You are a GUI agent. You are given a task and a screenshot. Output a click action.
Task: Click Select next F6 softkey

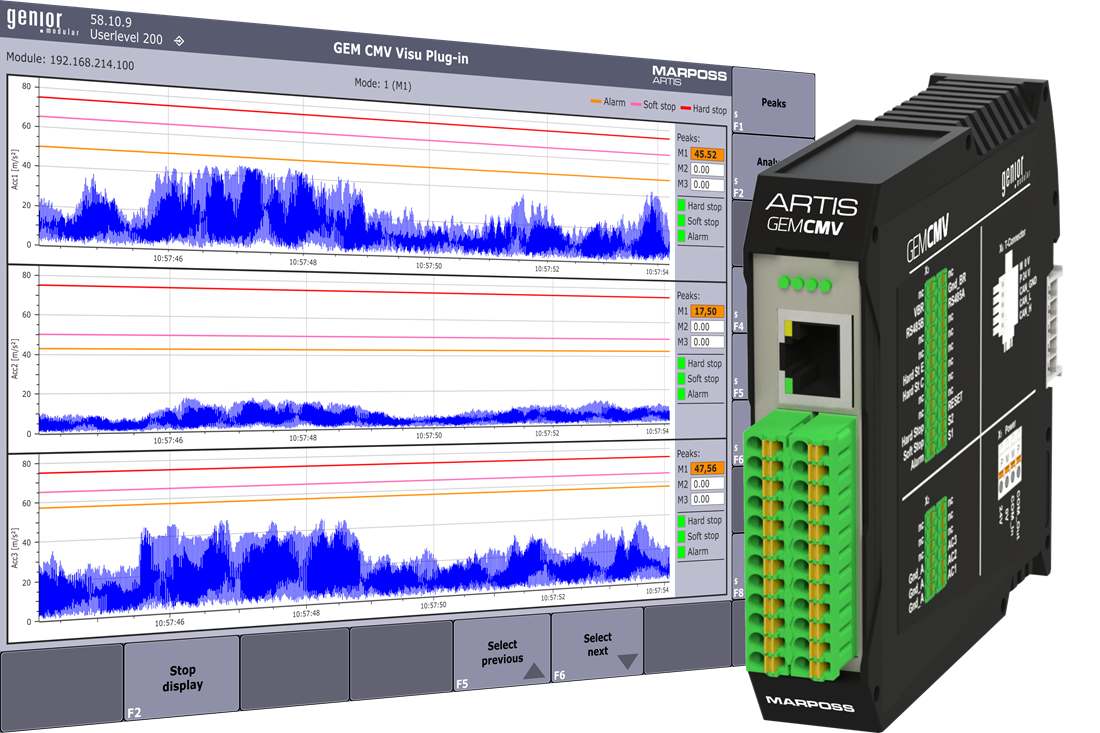tap(597, 645)
